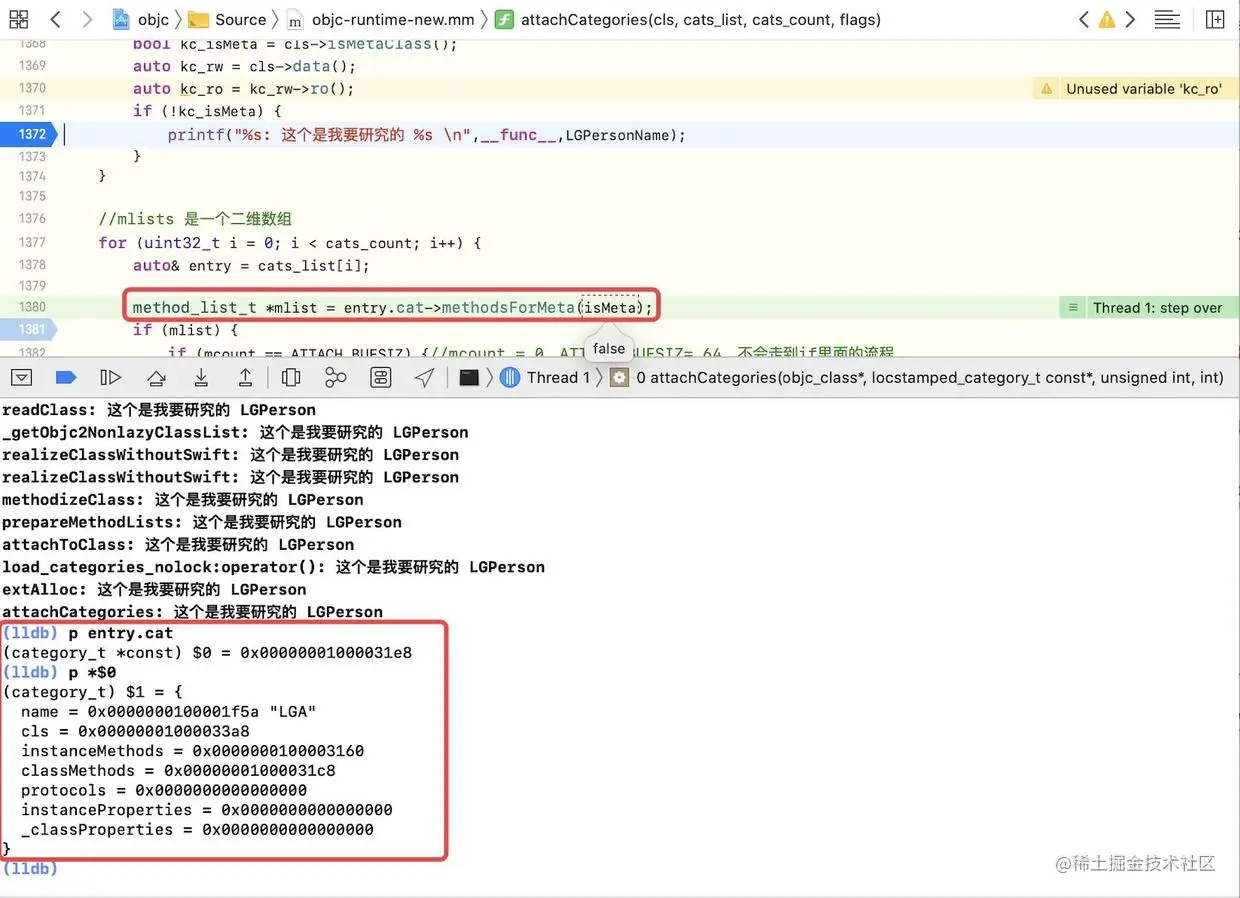Click 'load_categories_nolock:operator()' console line
1240x898 pixels.
(x=273, y=567)
